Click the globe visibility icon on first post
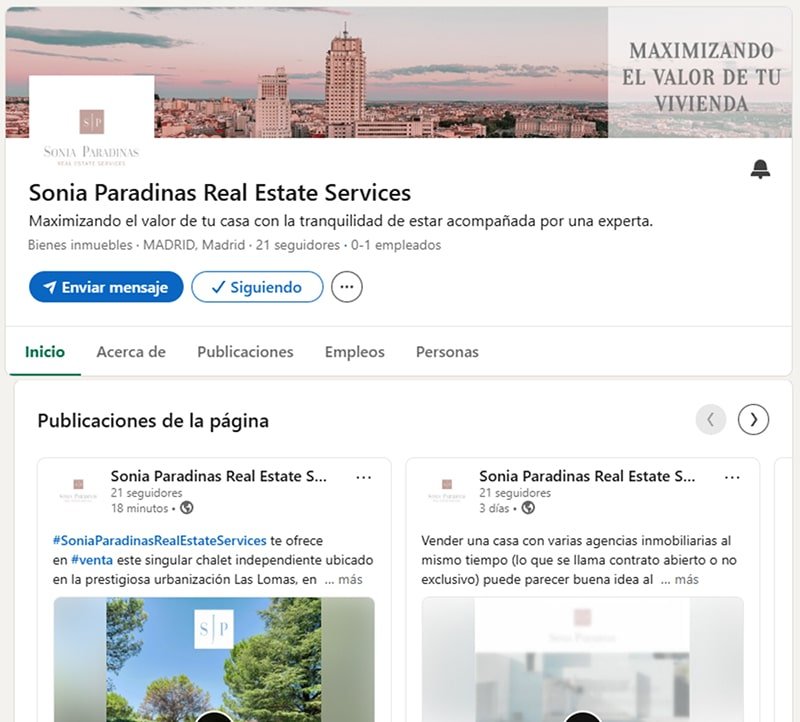Screen dimensions: 800x722 tap(187, 508)
